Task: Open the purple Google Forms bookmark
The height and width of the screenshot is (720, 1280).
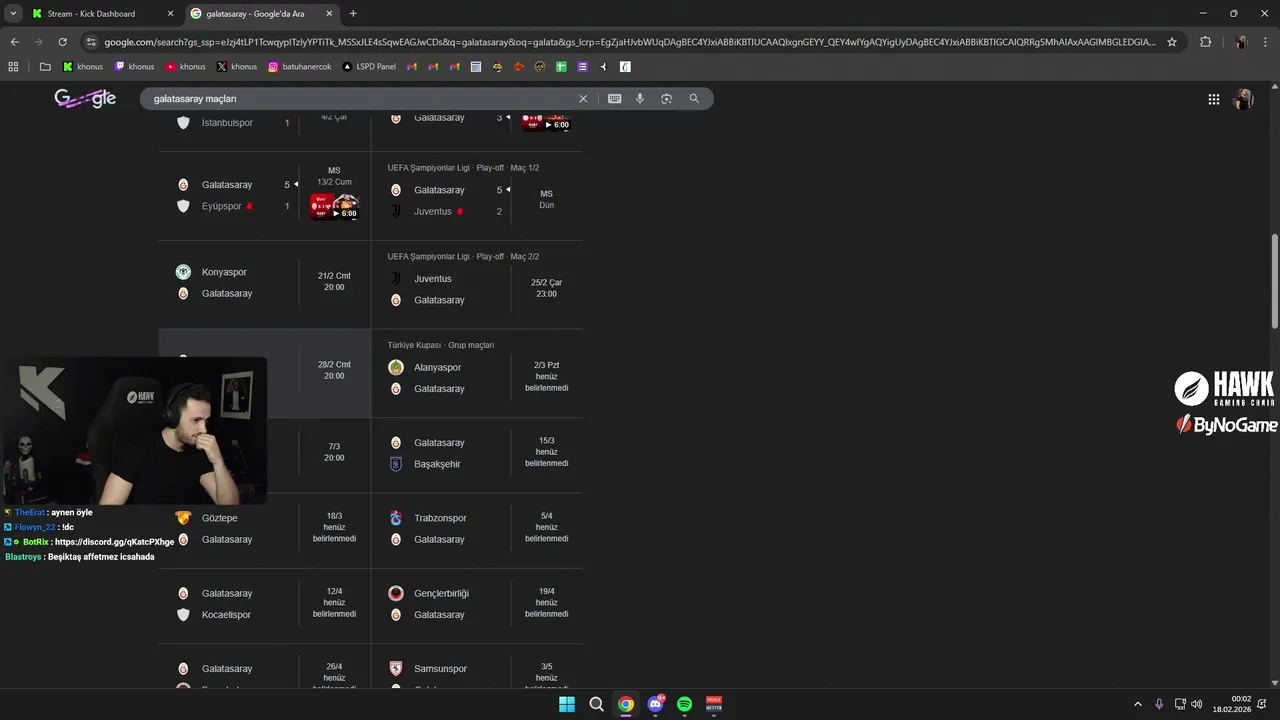Action: [583, 67]
